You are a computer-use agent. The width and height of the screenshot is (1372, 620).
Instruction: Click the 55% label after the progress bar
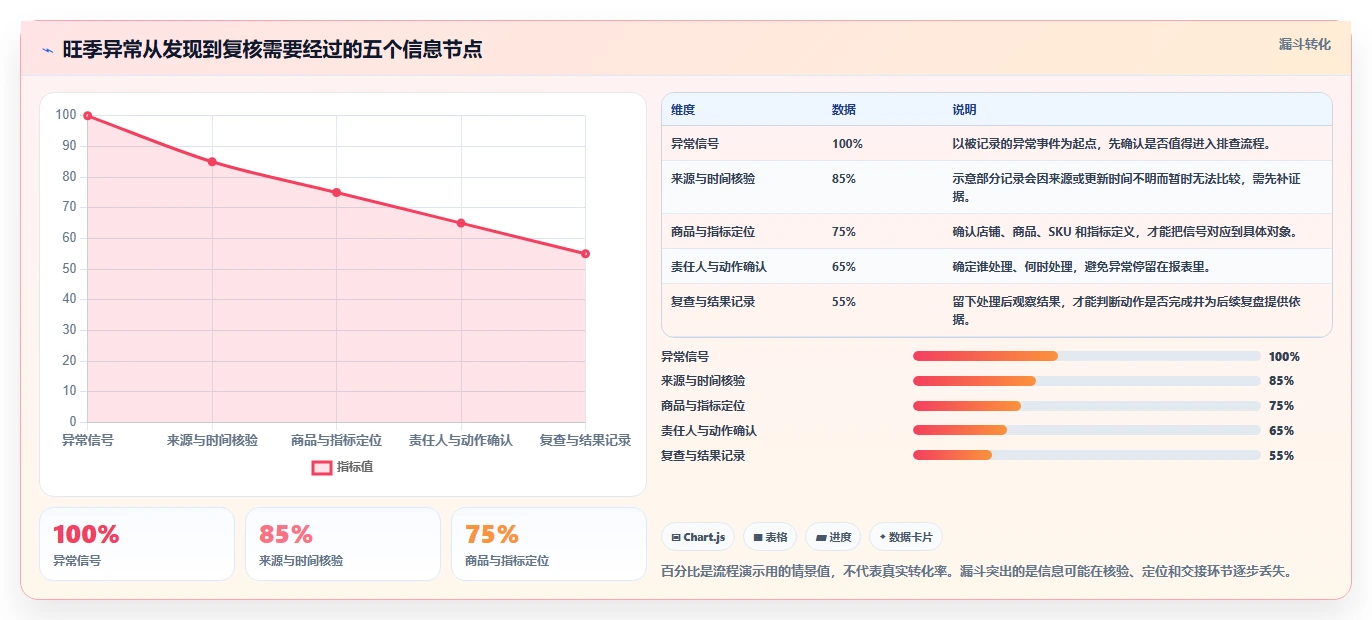[x=1281, y=456]
